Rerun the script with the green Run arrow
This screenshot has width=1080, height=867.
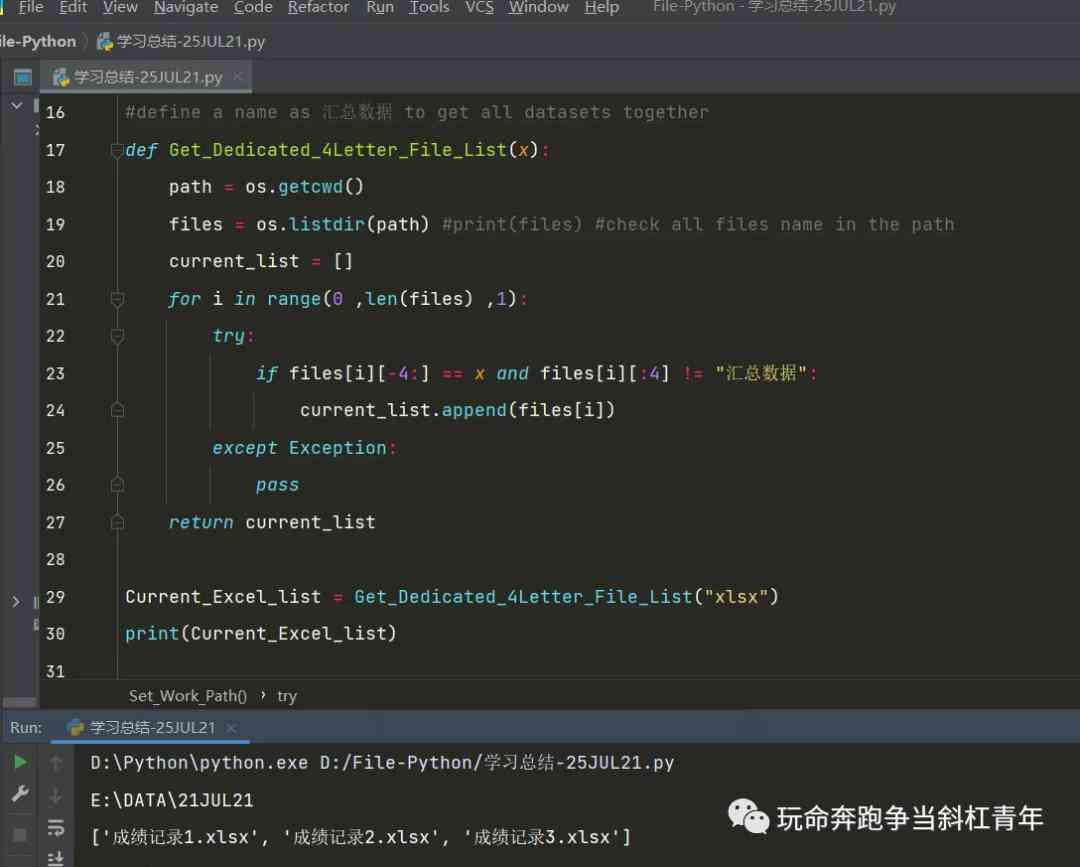pyautogui.click(x=20, y=762)
